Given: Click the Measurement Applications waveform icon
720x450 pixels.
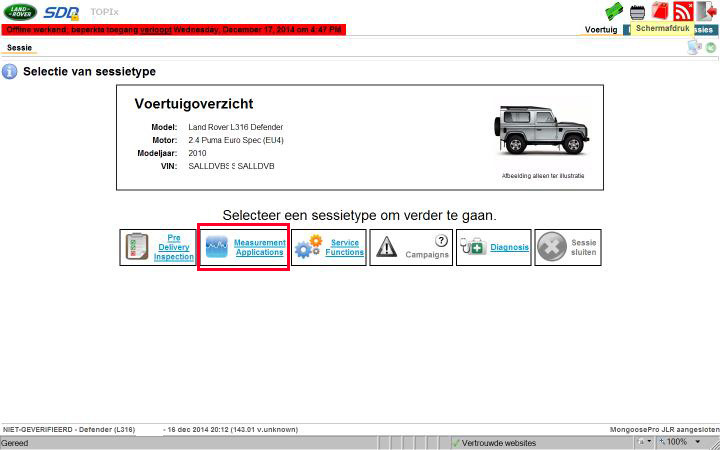Looking at the screenshot, I should coord(217,247).
